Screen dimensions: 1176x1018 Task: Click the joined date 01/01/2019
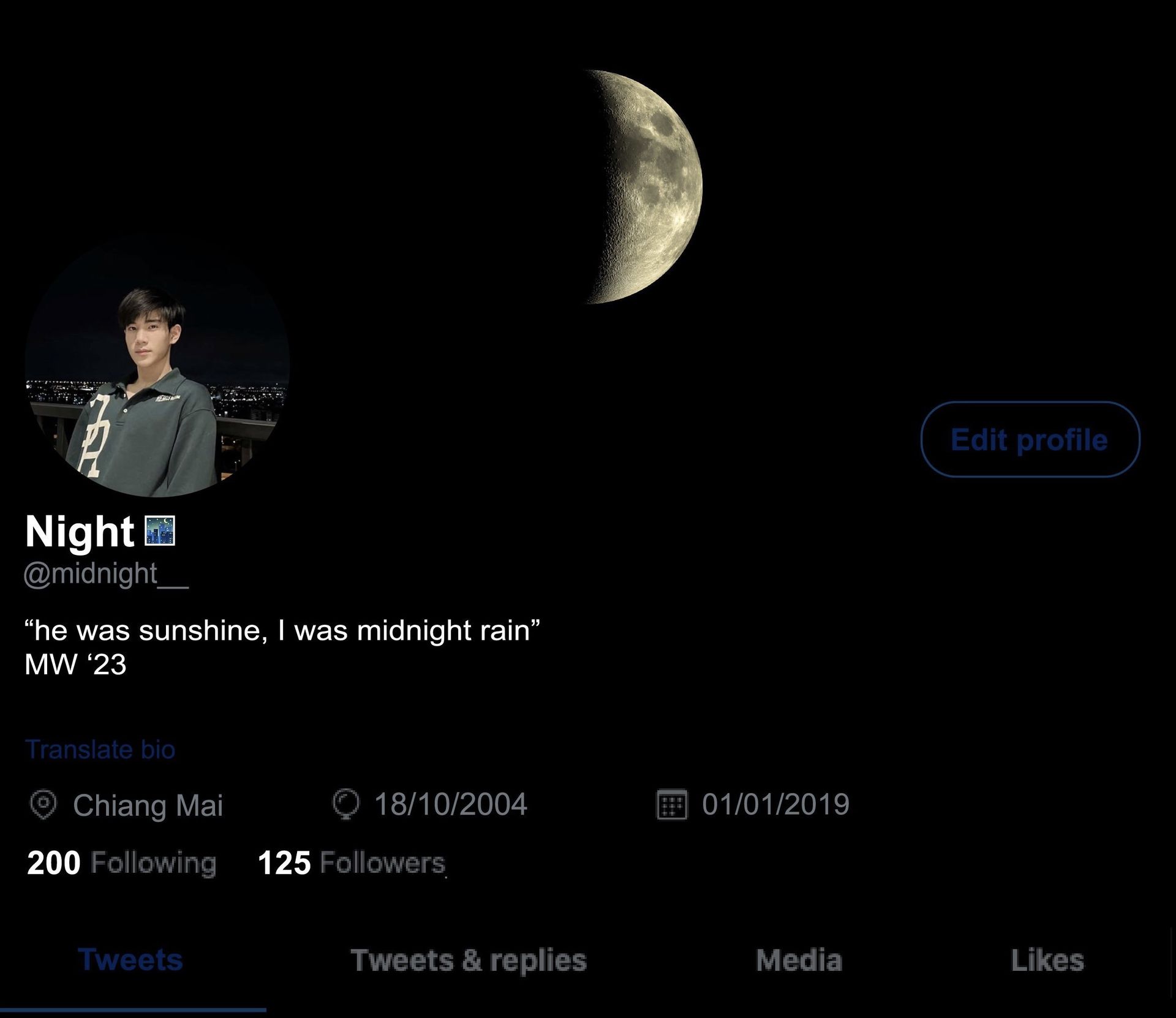[776, 804]
